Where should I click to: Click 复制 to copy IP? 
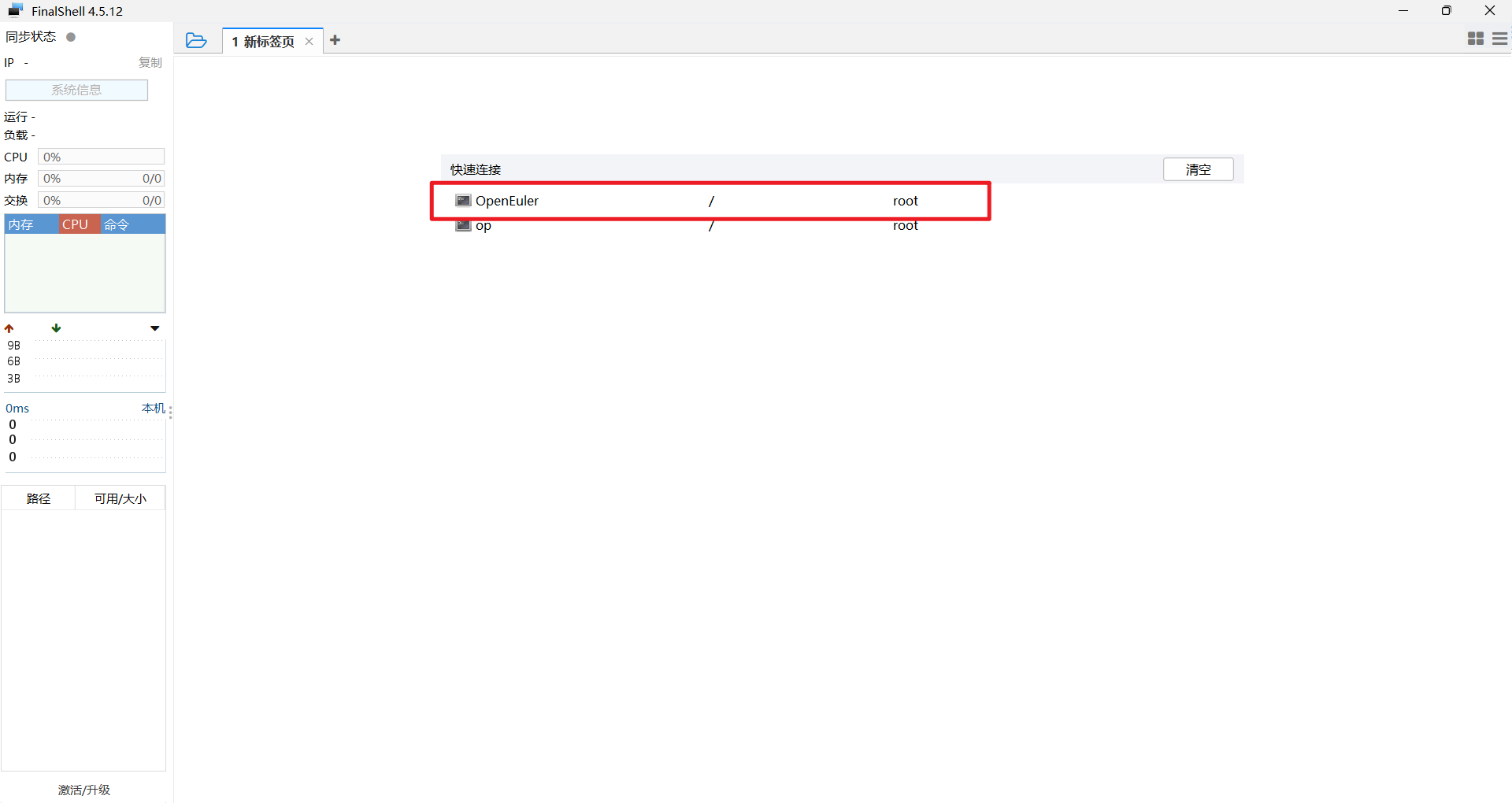click(150, 62)
